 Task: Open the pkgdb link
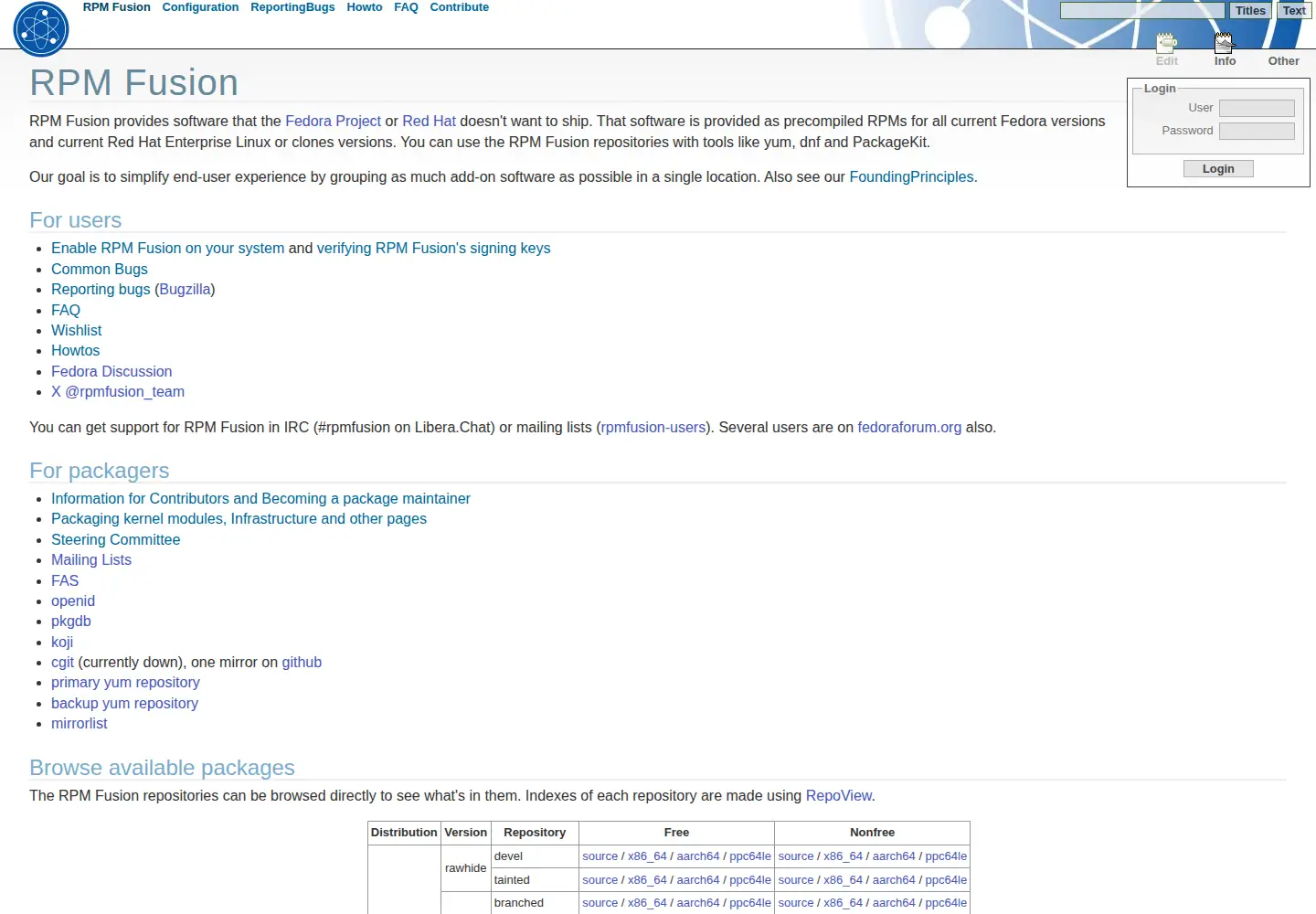coord(71,621)
